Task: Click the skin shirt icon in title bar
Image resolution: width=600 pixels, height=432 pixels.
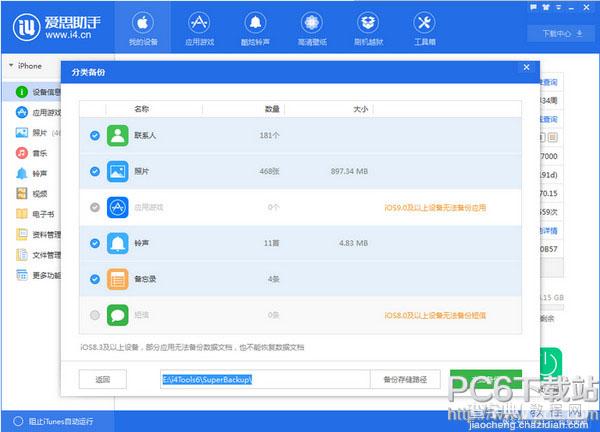Action: (546, 7)
